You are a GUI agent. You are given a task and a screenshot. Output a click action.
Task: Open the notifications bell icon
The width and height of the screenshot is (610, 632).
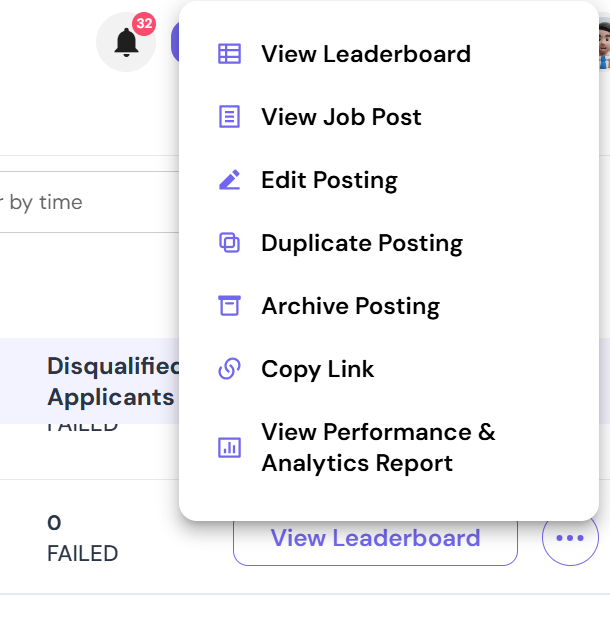[x=126, y=42]
